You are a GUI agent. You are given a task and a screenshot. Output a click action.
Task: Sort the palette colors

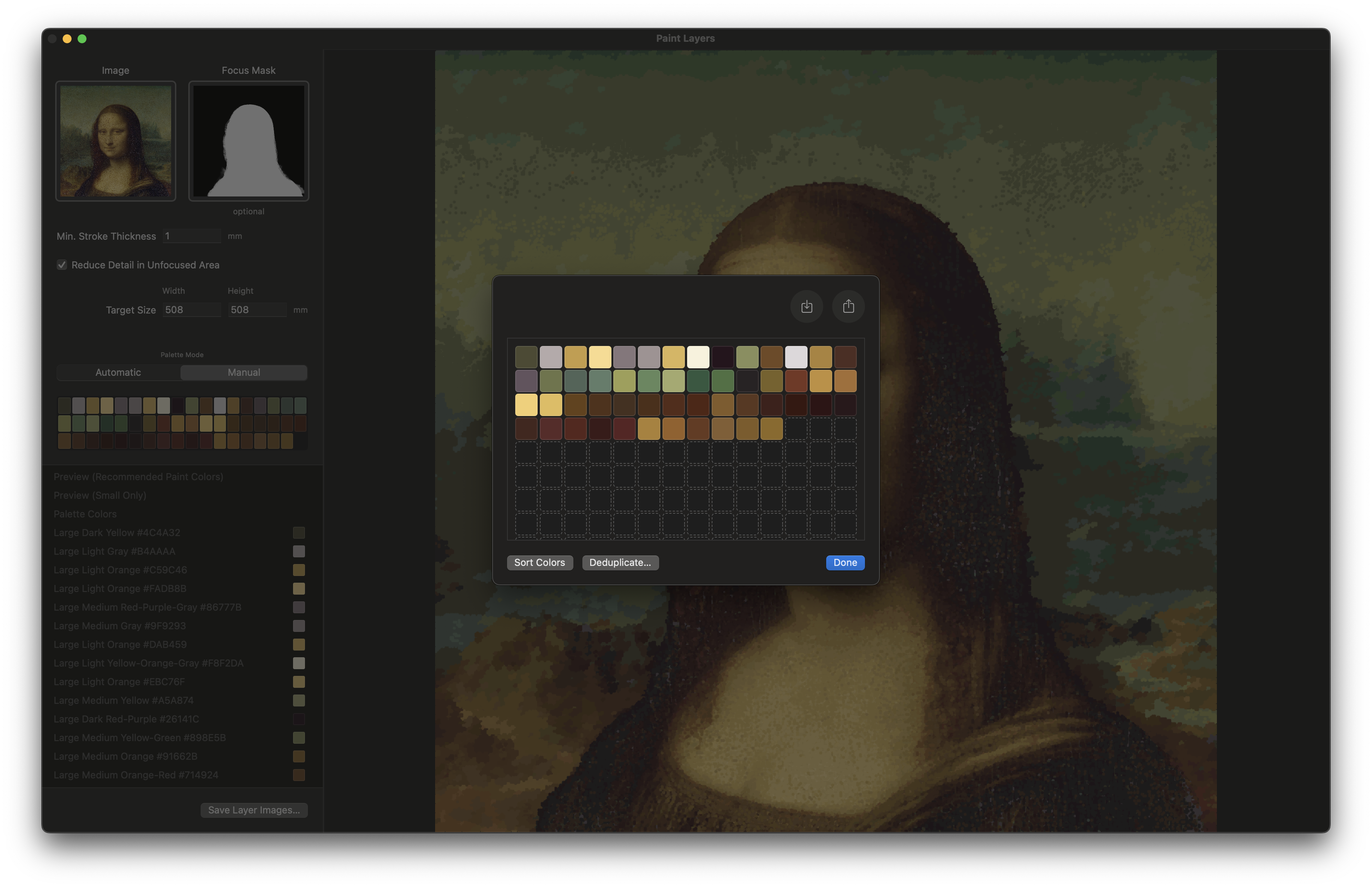pyautogui.click(x=539, y=563)
